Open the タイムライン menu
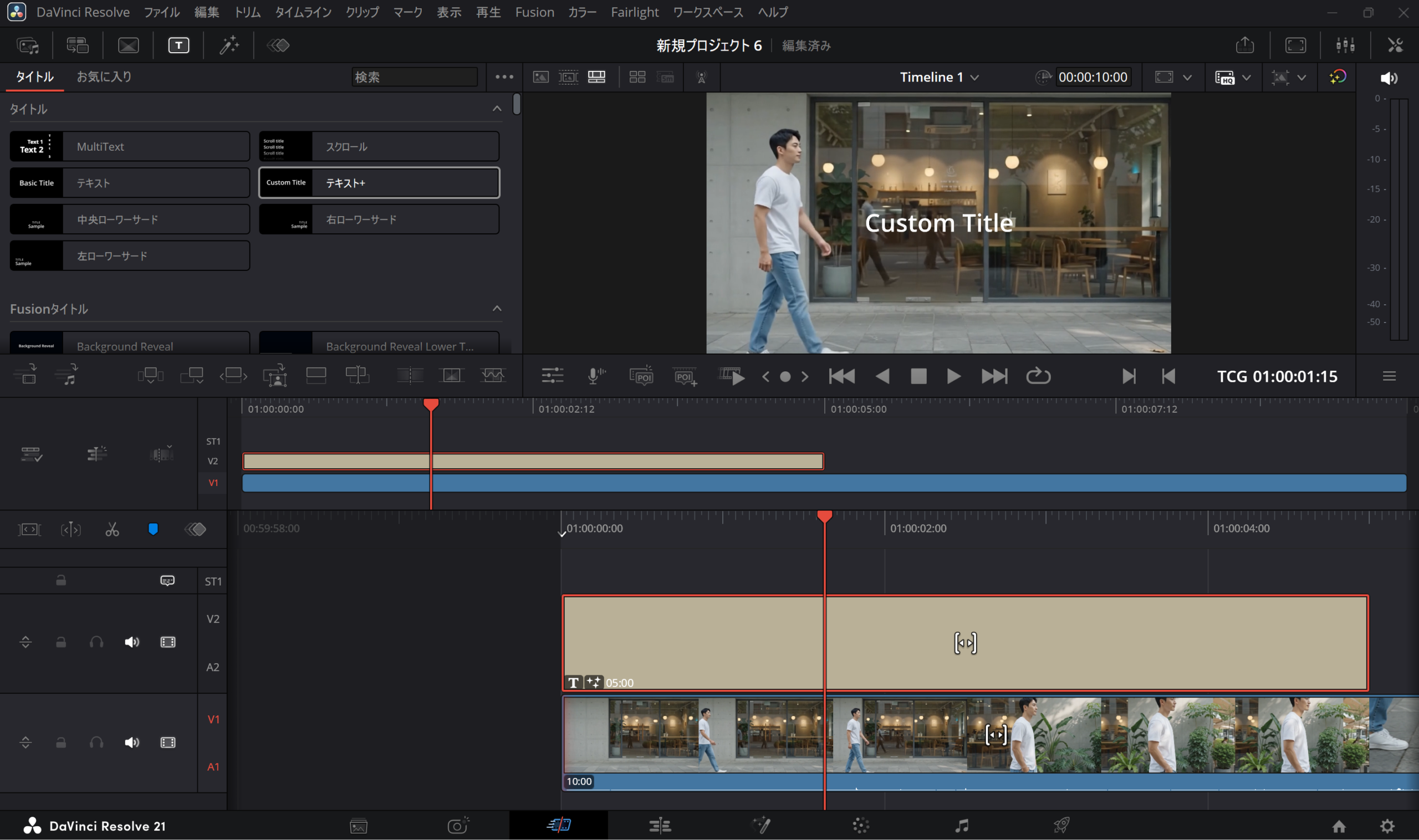The height and width of the screenshot is (840, 1419). [x=303, y=12]
